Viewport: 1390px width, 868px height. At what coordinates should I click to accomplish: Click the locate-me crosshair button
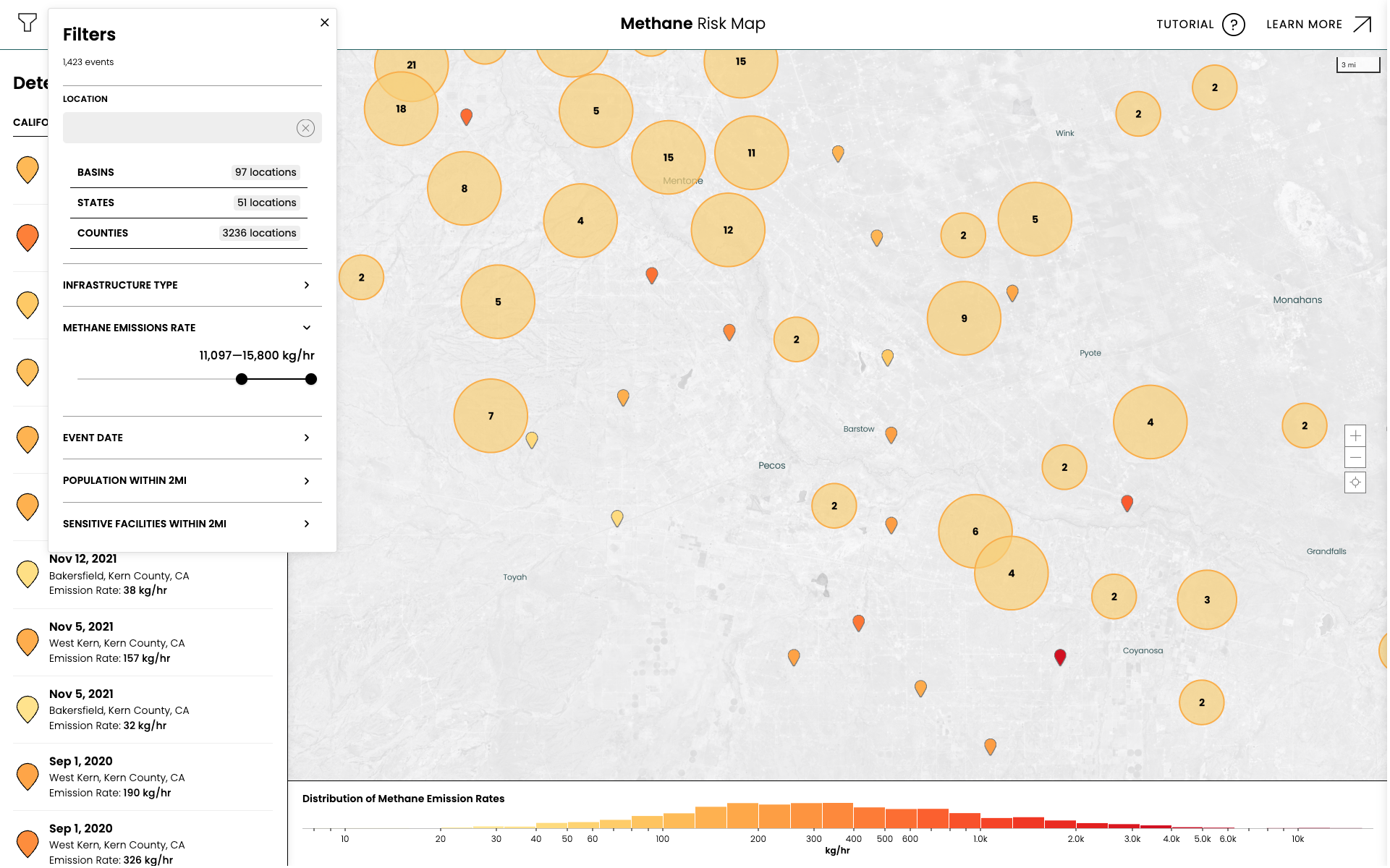[1355, 482]
